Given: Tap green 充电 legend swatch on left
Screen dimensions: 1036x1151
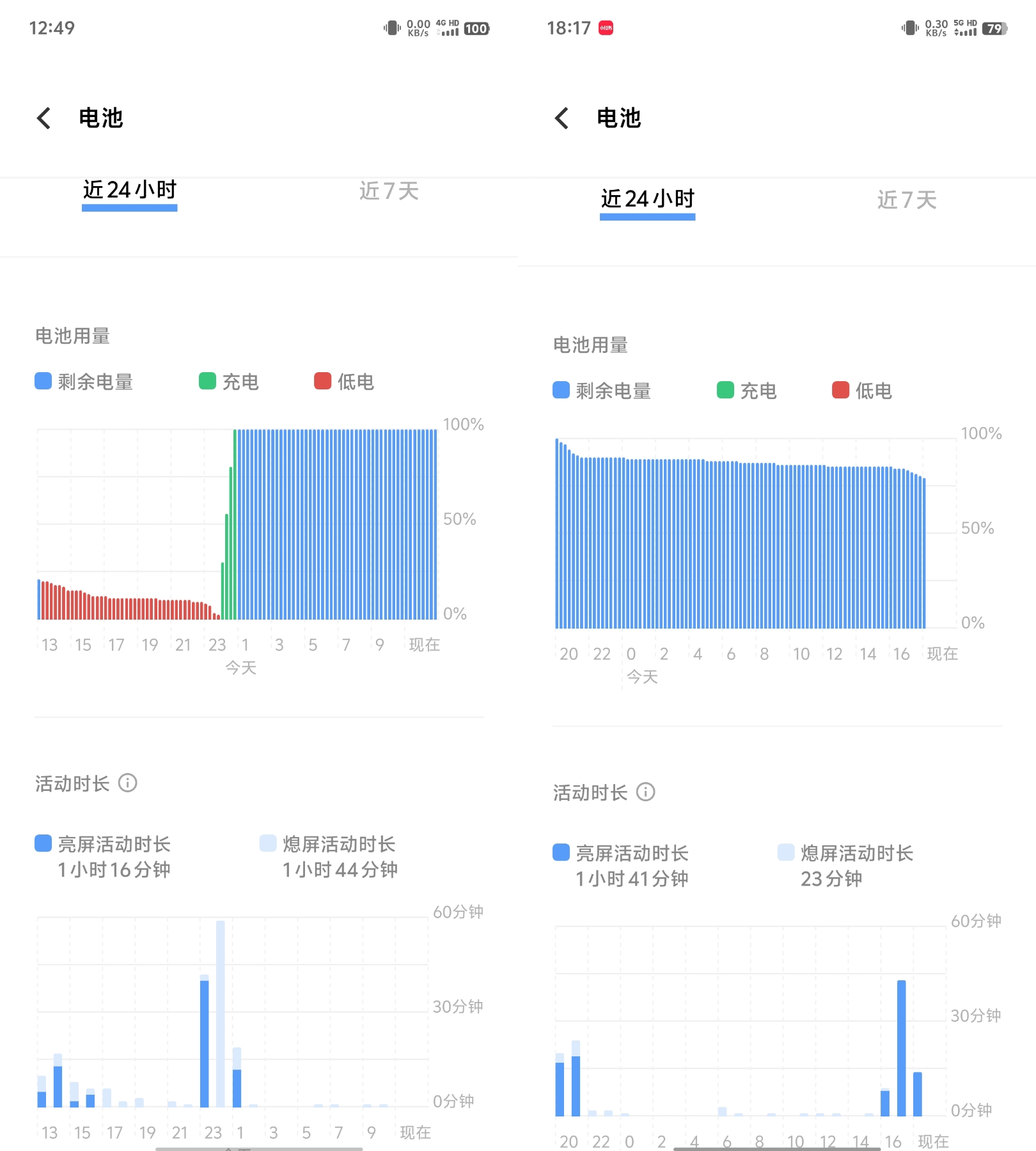Looking at the screenshot, I should coord(207,381).
